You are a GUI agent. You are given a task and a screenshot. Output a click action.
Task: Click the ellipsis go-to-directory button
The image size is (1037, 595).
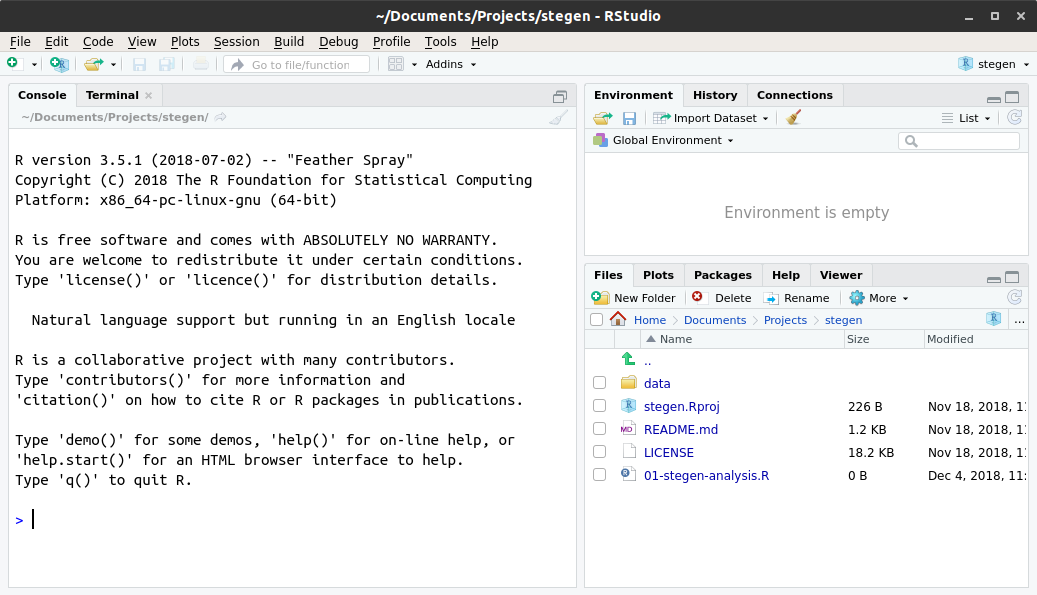click(x=1019, y=320)
